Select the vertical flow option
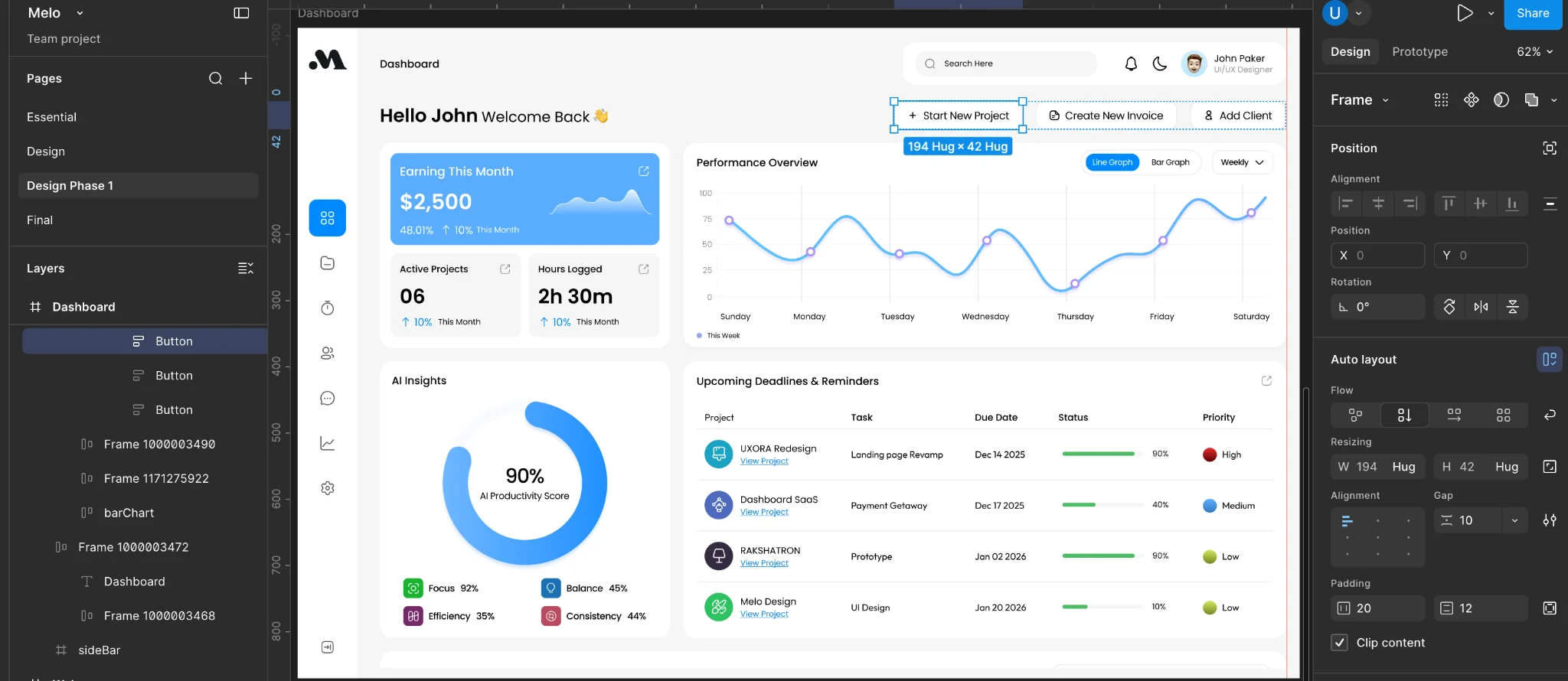 coord(1404,415)
